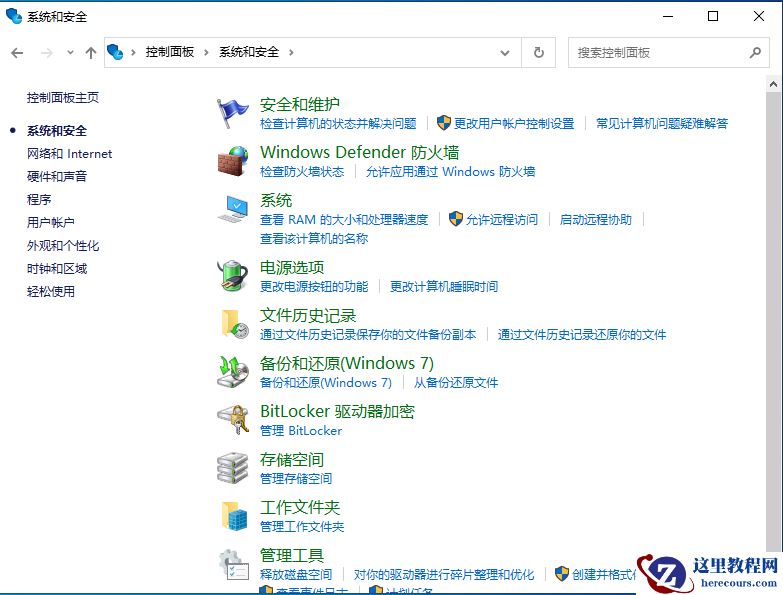The height and width of the screenshot is (595, 783).
Task: Click 管理工作文件夹 link
Action: click(302, 526)
